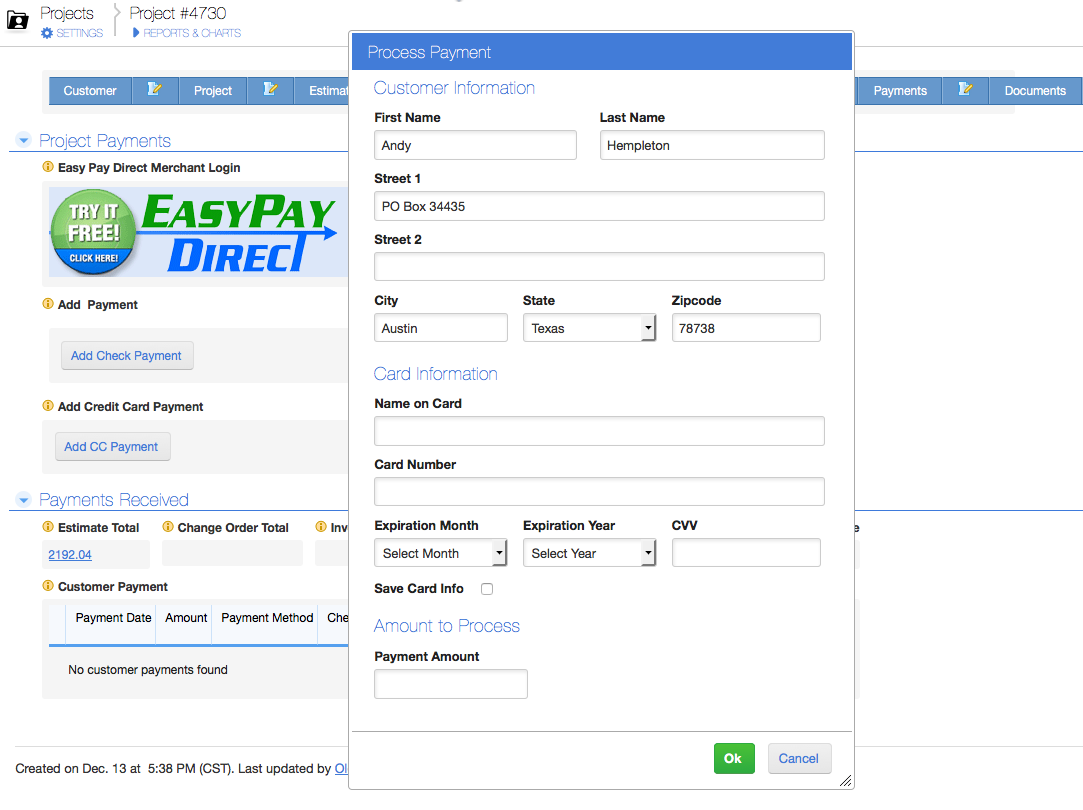The image size is (1083, 810).
Task: Click the Reports & Charts arrow icon
Action: (x=136, y=32)
